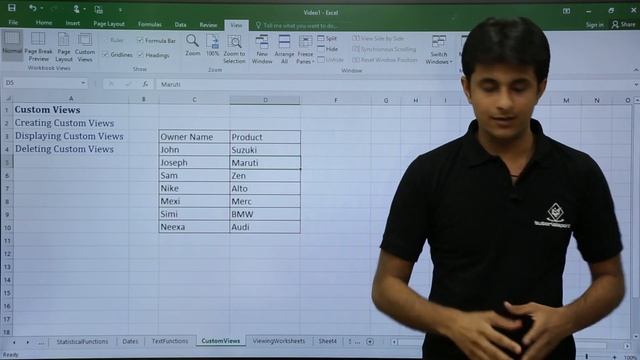
Task: Click the formula bar showing Maruti
Action: 393,84
